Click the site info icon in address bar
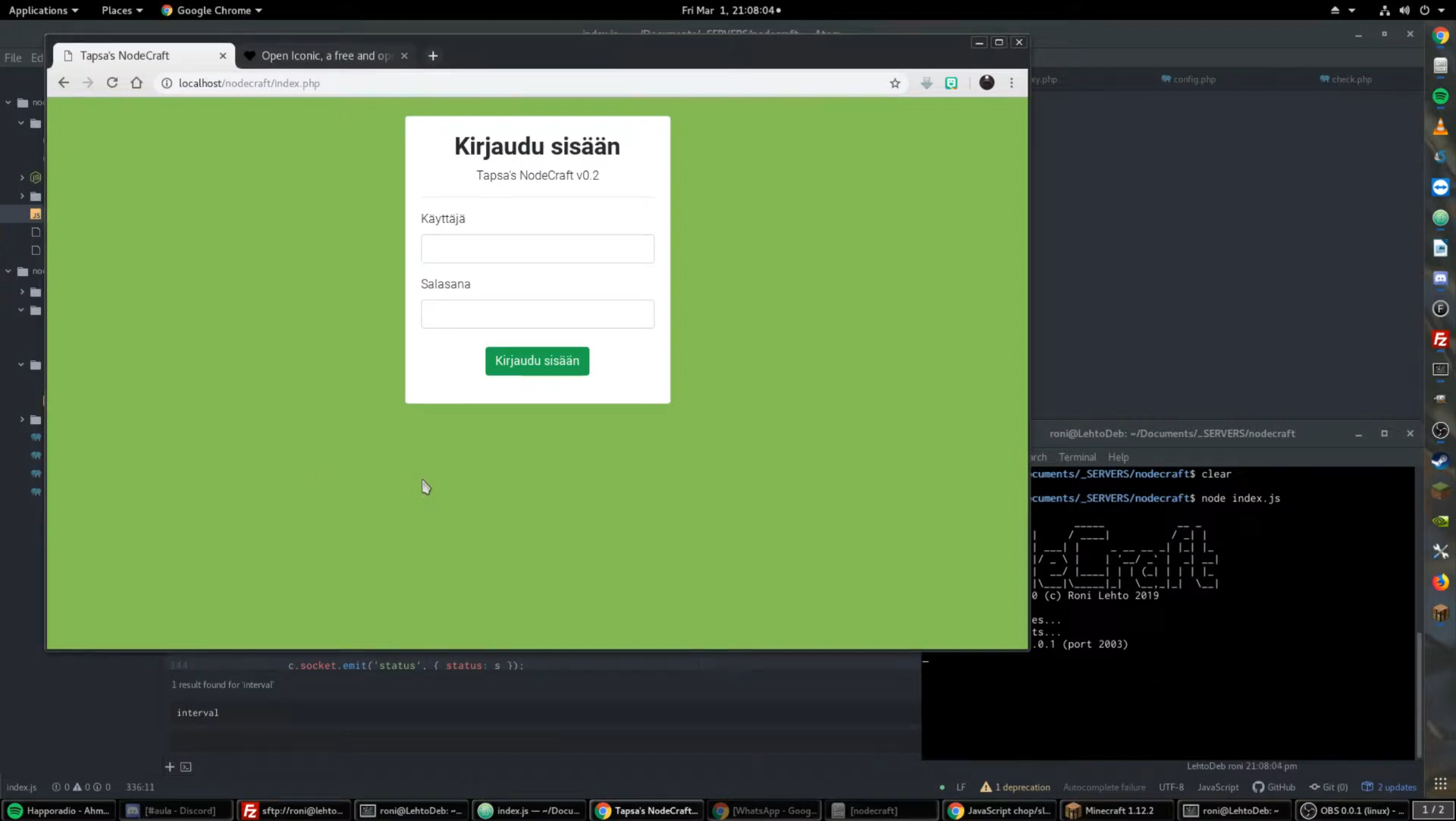 click(166, 83)
